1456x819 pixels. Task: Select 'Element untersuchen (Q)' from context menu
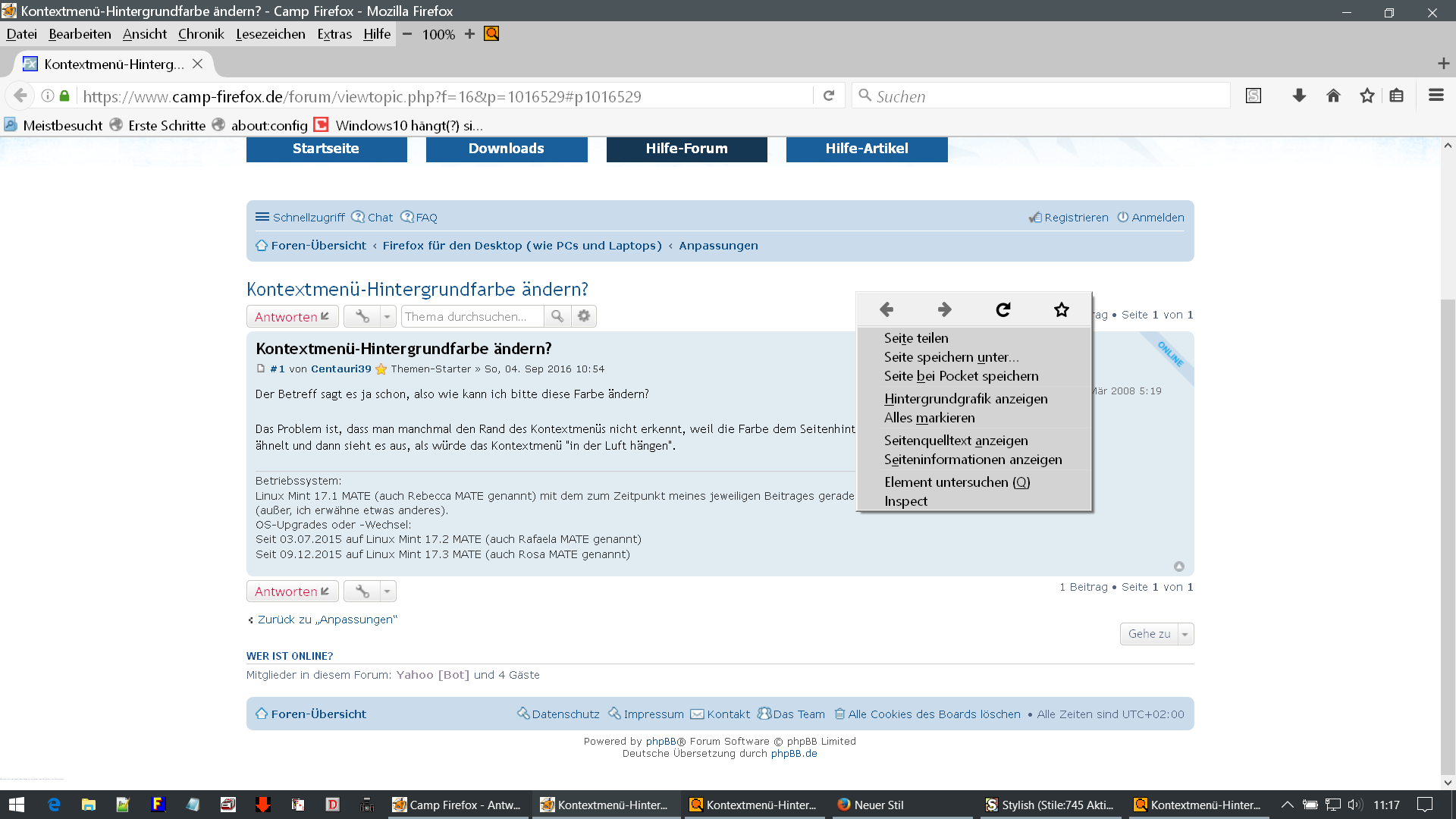pos(957,482)
